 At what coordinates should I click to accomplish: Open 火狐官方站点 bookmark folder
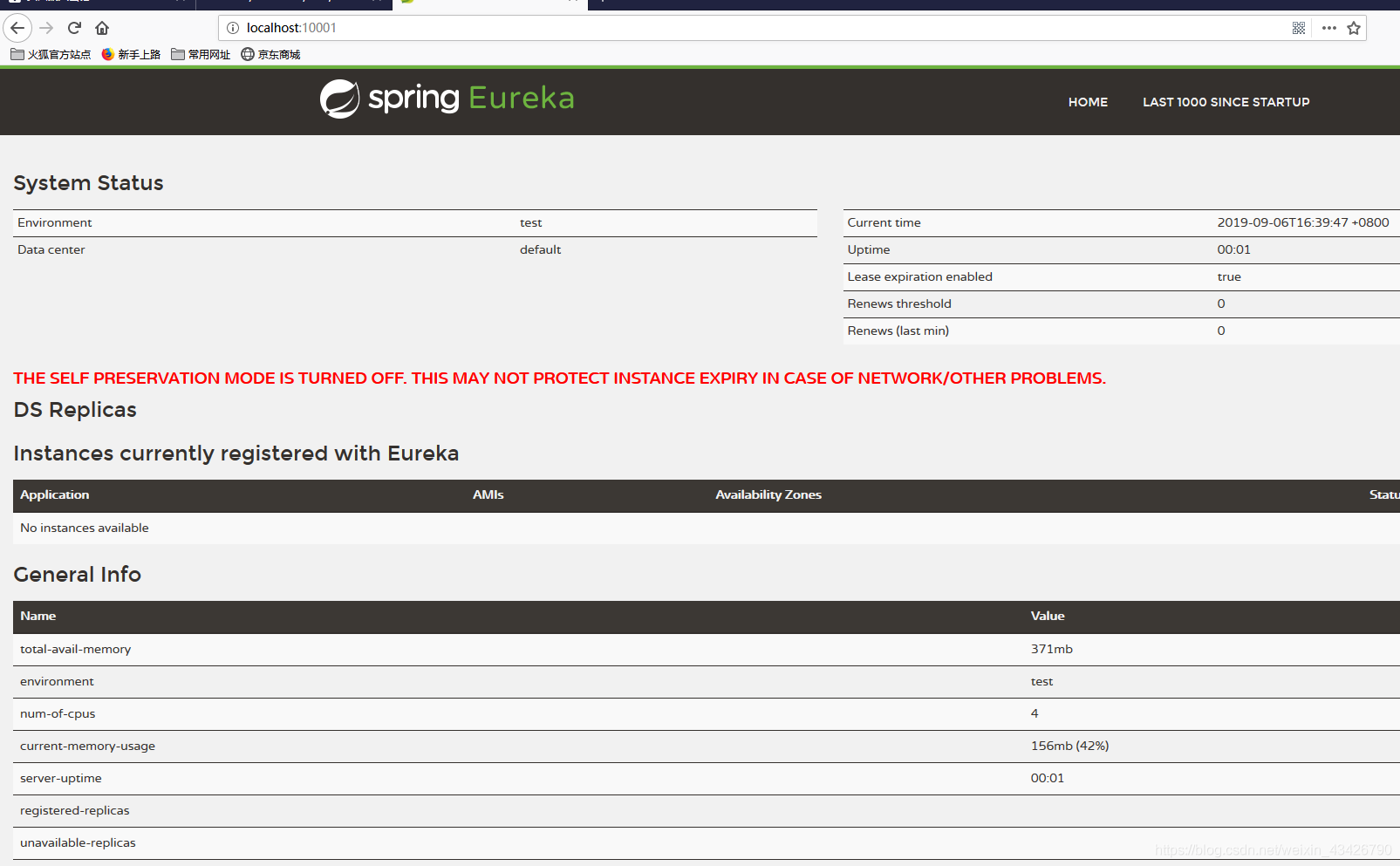[x=51, y=54]
